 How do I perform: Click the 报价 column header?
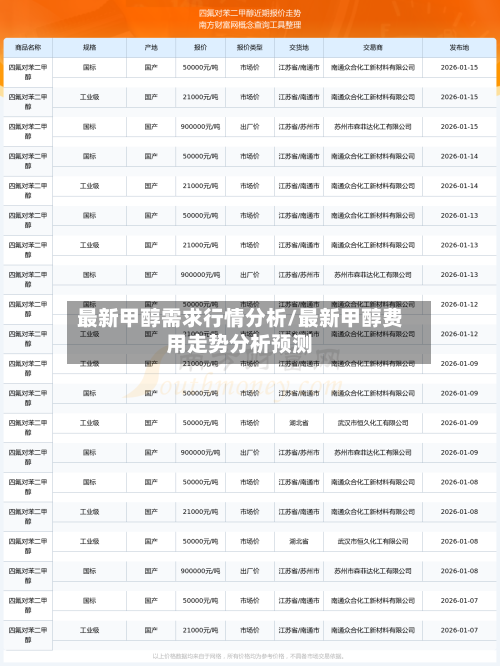click(200, 48)
